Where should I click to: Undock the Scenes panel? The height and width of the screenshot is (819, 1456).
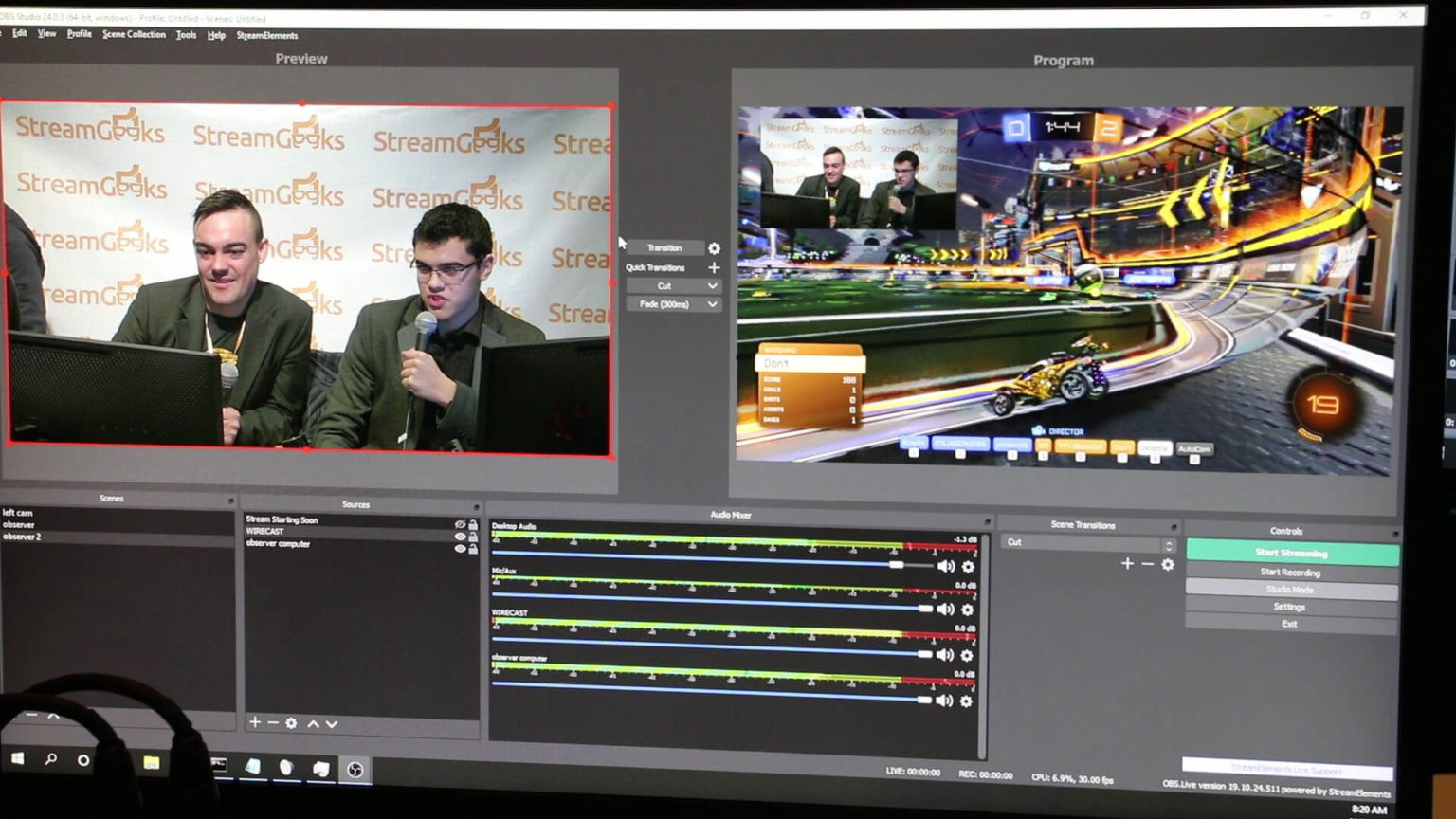coord(229,500)
